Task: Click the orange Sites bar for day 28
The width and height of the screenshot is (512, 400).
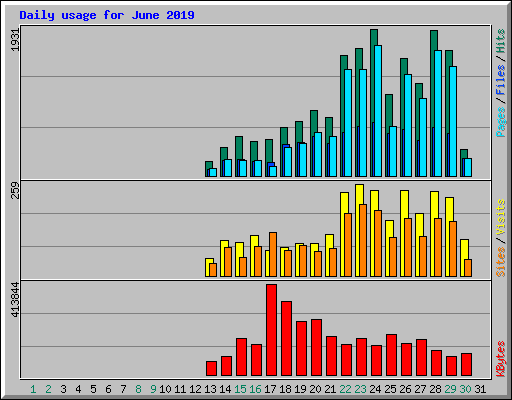Action: pos(438,247)
